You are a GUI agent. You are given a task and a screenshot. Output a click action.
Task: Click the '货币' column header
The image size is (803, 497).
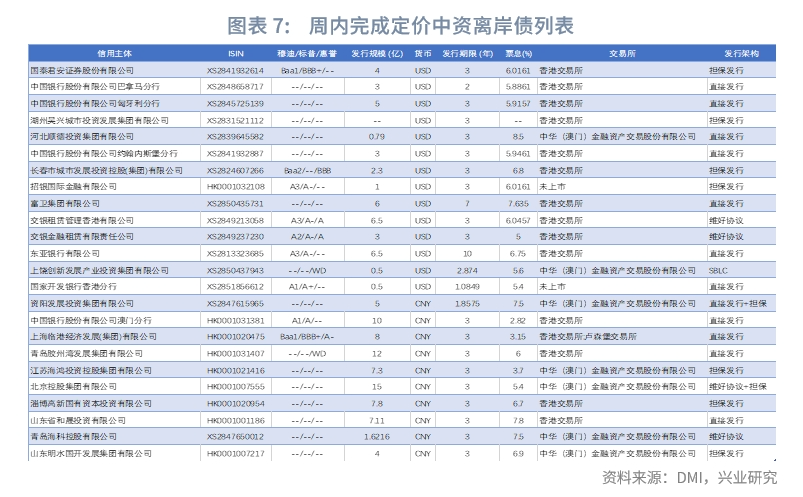pos(422,53)
